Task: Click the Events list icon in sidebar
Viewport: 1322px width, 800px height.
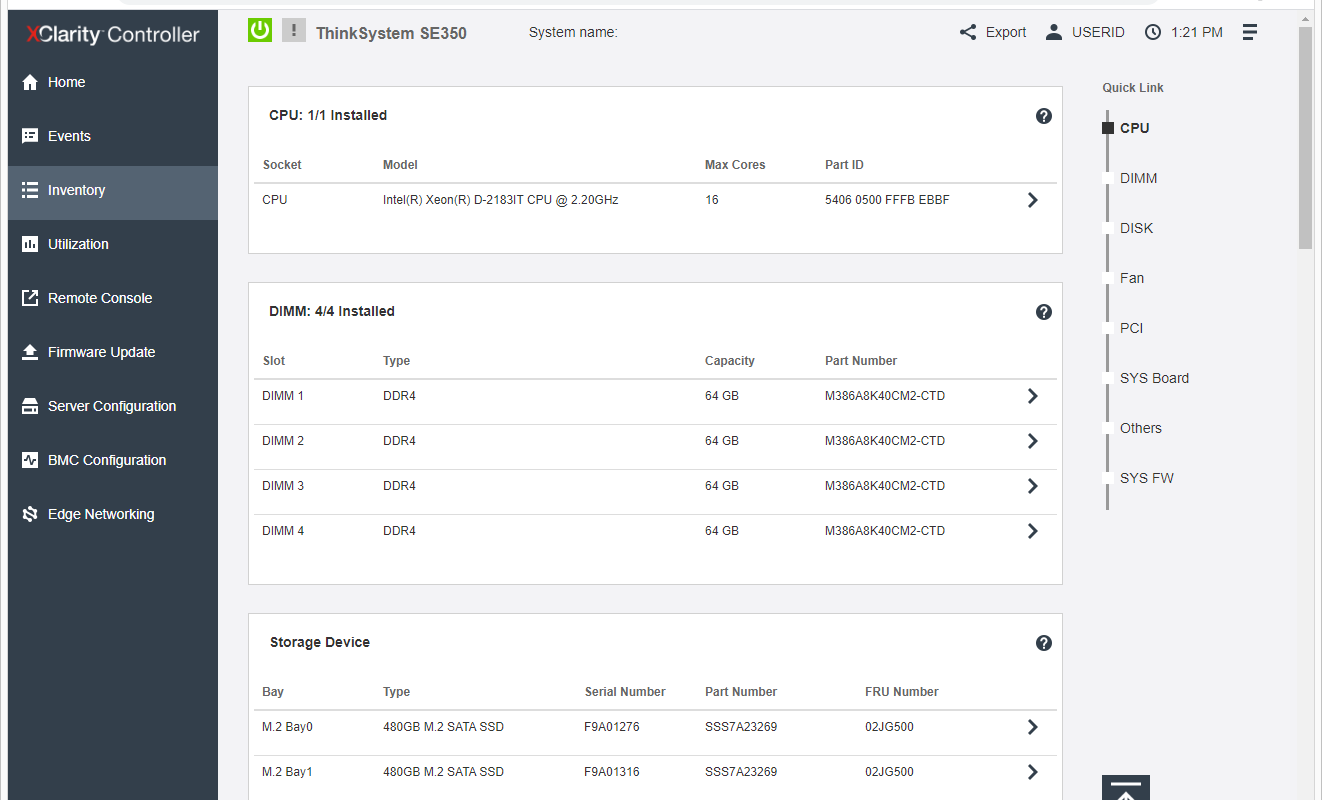Action: coord(30,136)
